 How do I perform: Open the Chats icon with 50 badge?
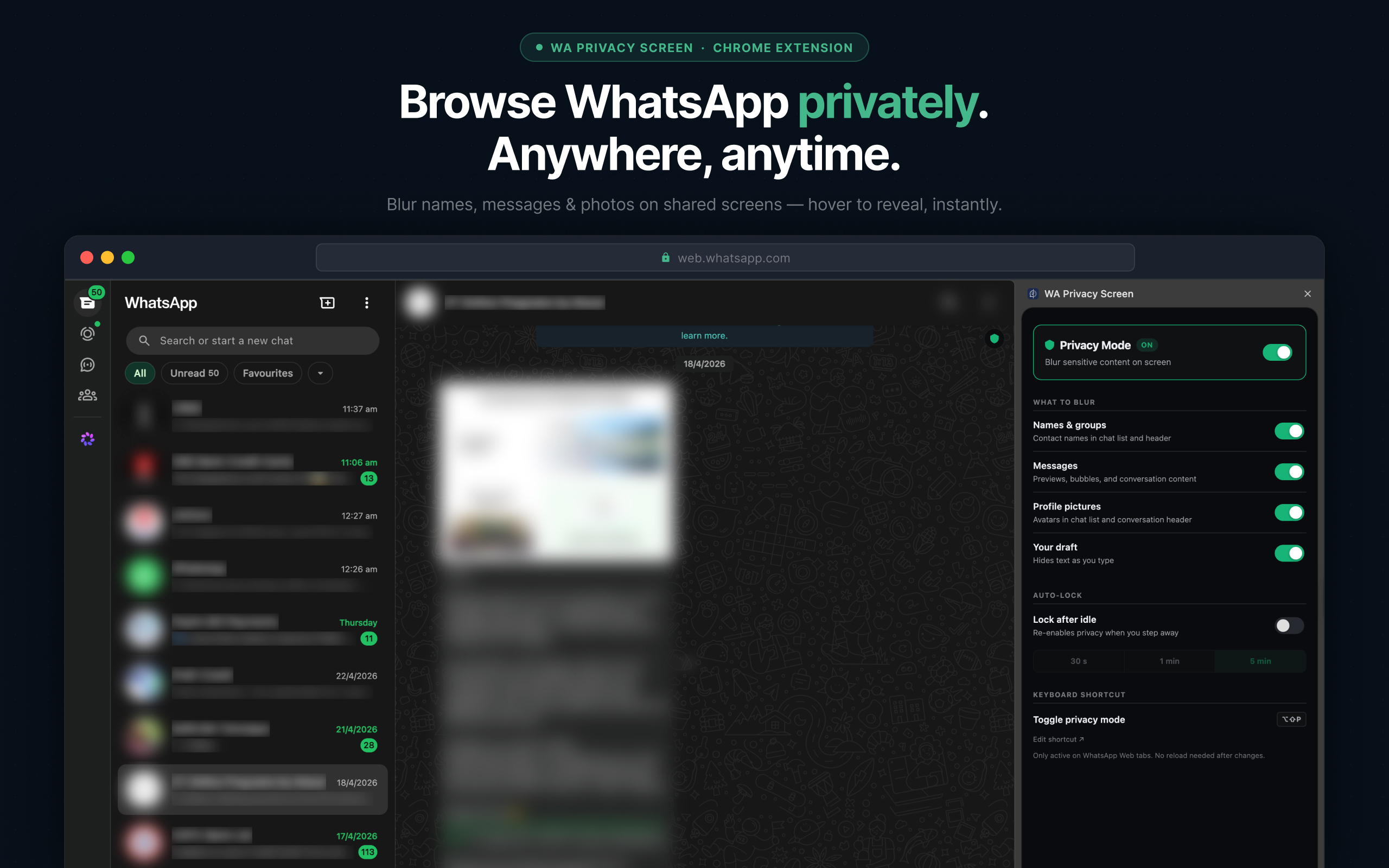(87, 303)
